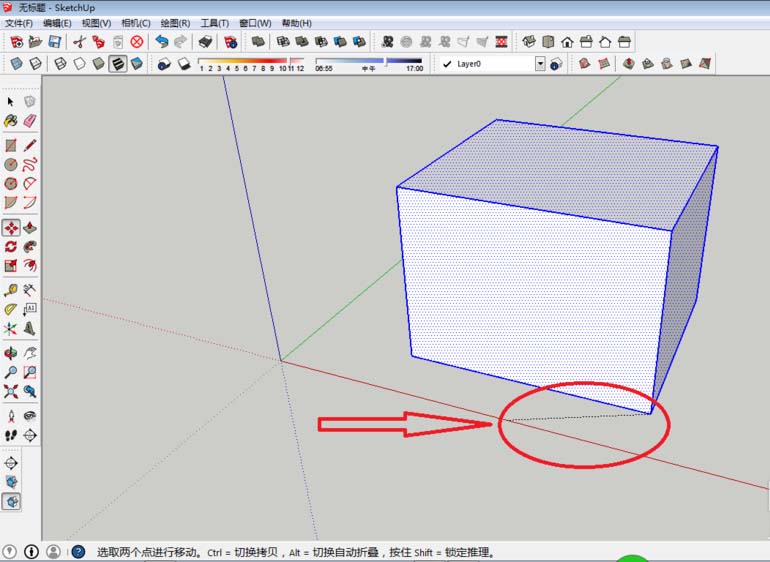
Task: Select the Pan hand tool
Action: (x=30, y=353)
